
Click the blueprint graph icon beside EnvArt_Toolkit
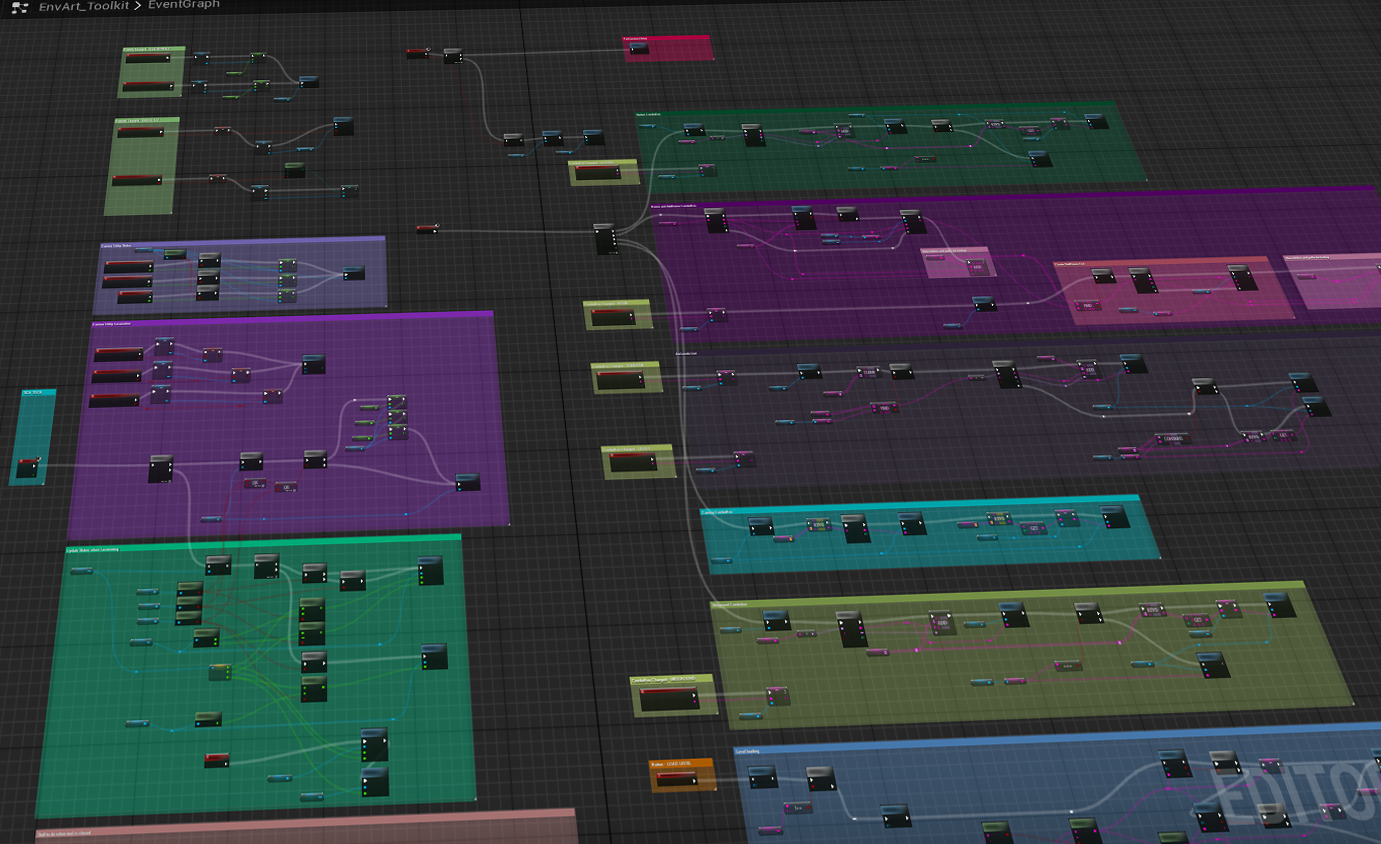pos(19,6)
